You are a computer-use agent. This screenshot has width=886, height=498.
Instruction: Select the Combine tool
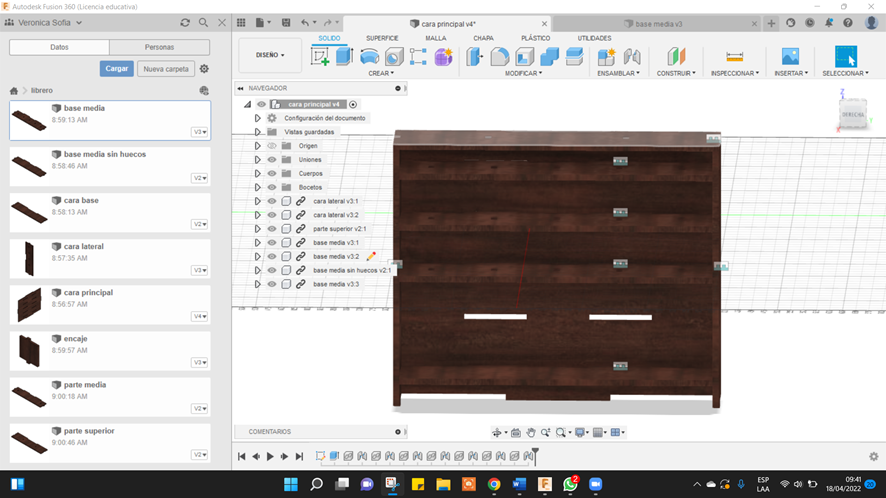coord(549,57)
